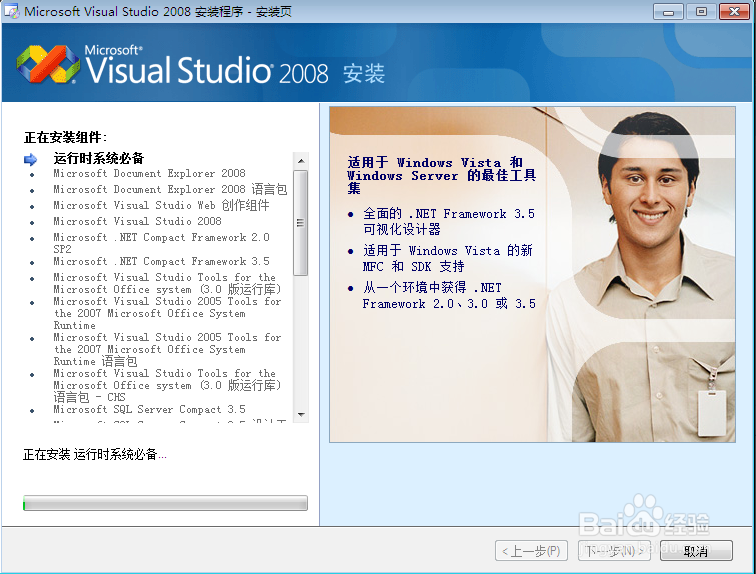Viewport: 756px width, 574px height.
Task: Select Microsoft Visual Studio 2008 item
Action: click(137, 221)
